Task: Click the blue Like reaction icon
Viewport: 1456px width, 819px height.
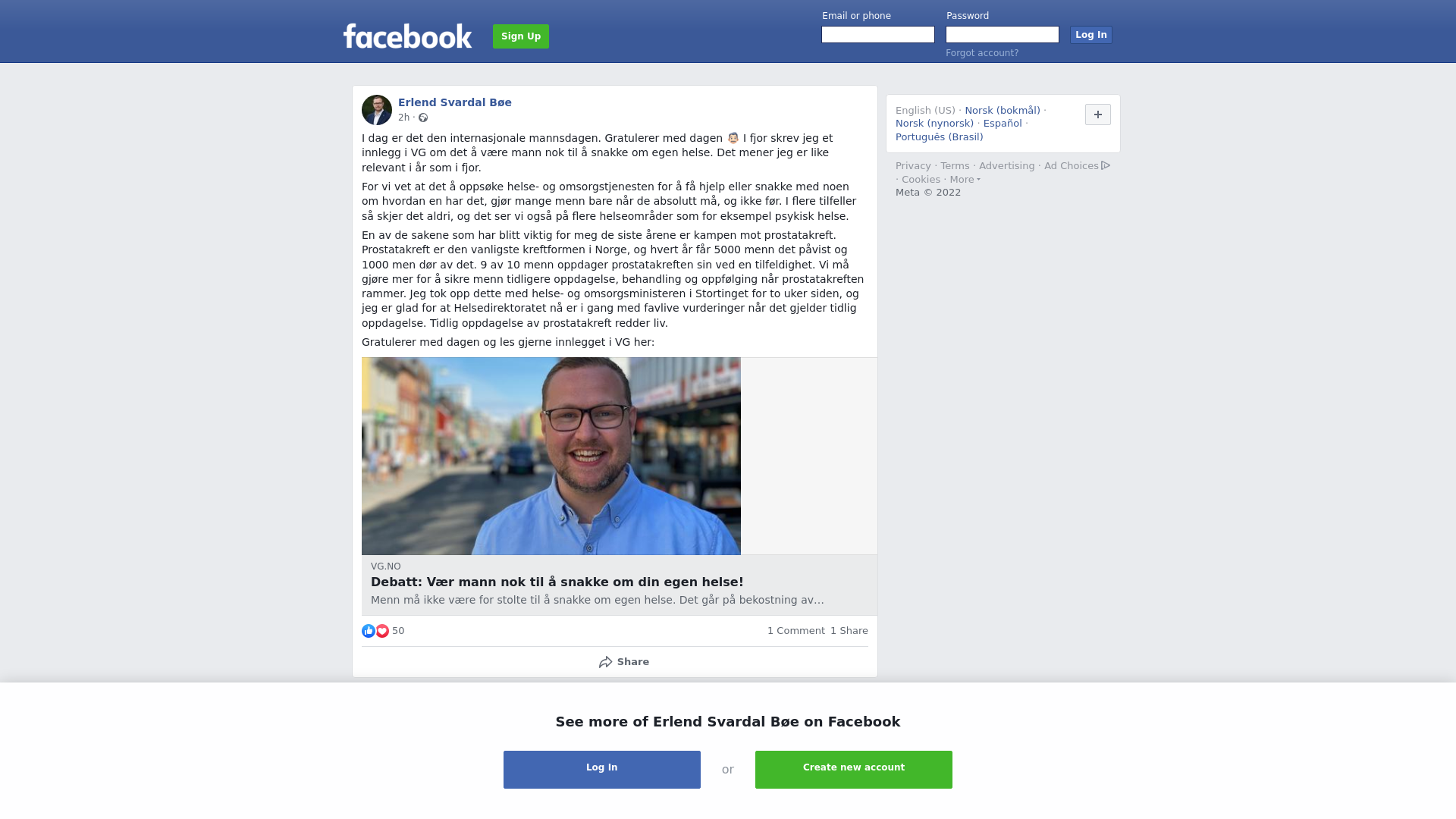Action: pyautogui.click(x=369, y=631)
